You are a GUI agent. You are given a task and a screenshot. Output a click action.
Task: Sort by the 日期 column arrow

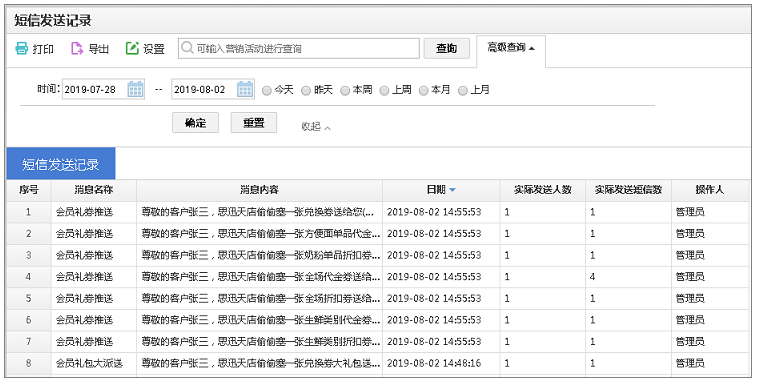coord(453,190)
